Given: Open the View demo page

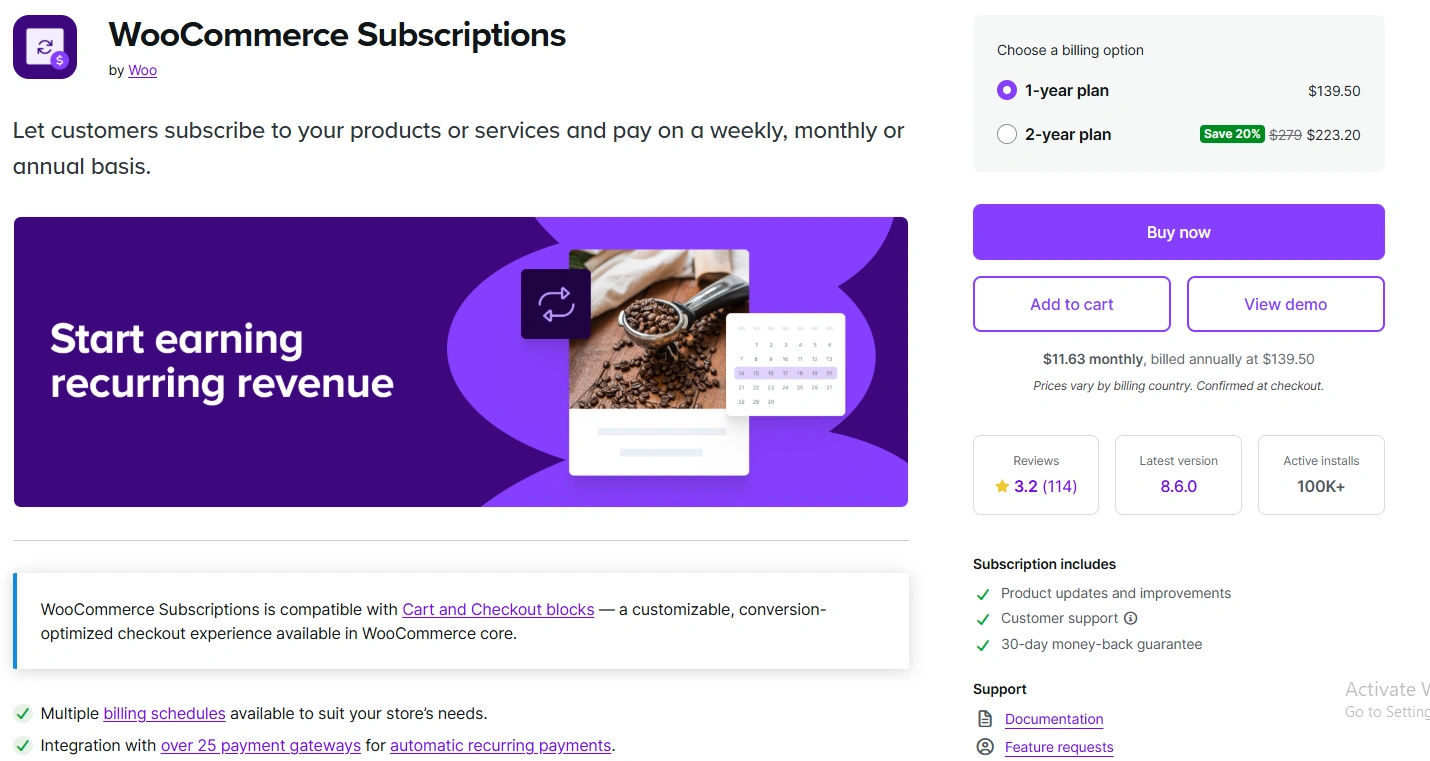Looking at the screenshot, I should click(1285, 303).
